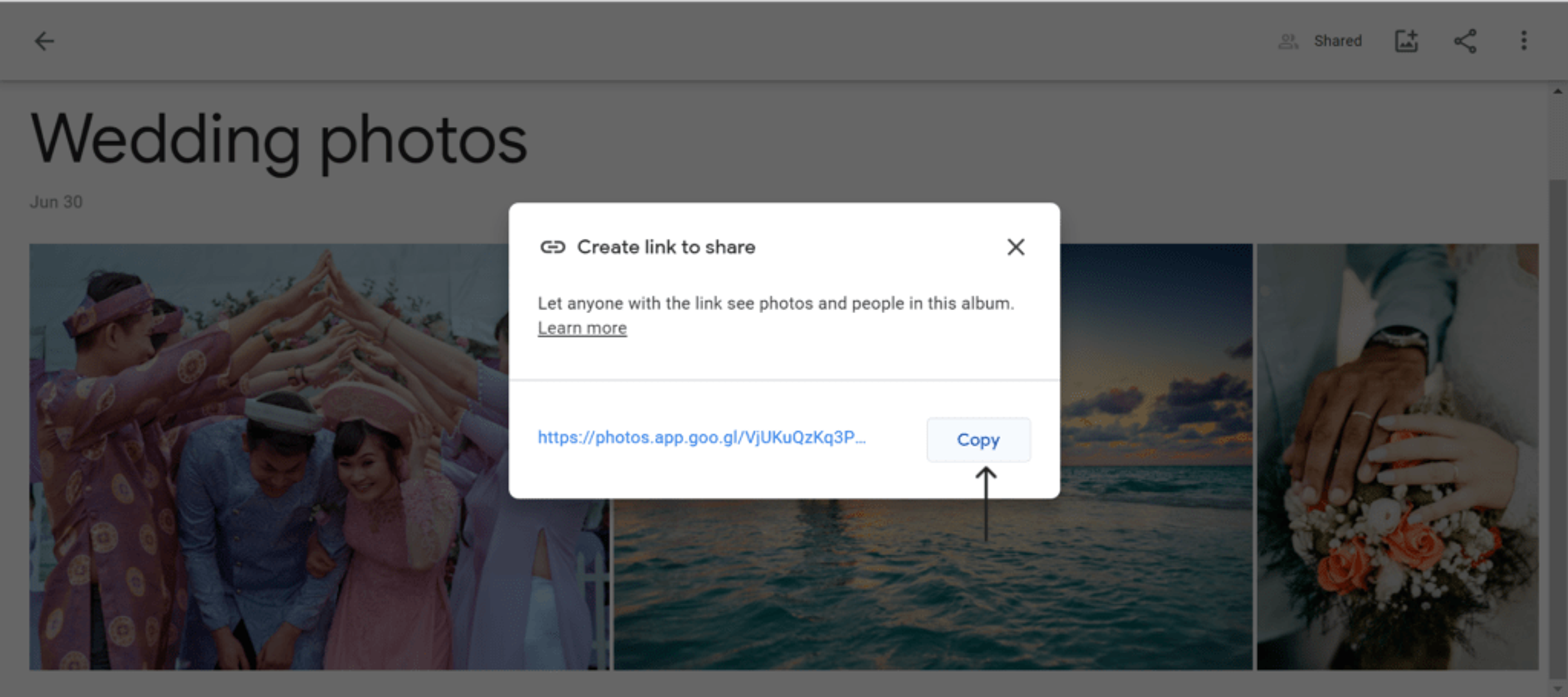
Task: Open the hands with bouquet photo thumbnail
Action: tap(1398, 457)
